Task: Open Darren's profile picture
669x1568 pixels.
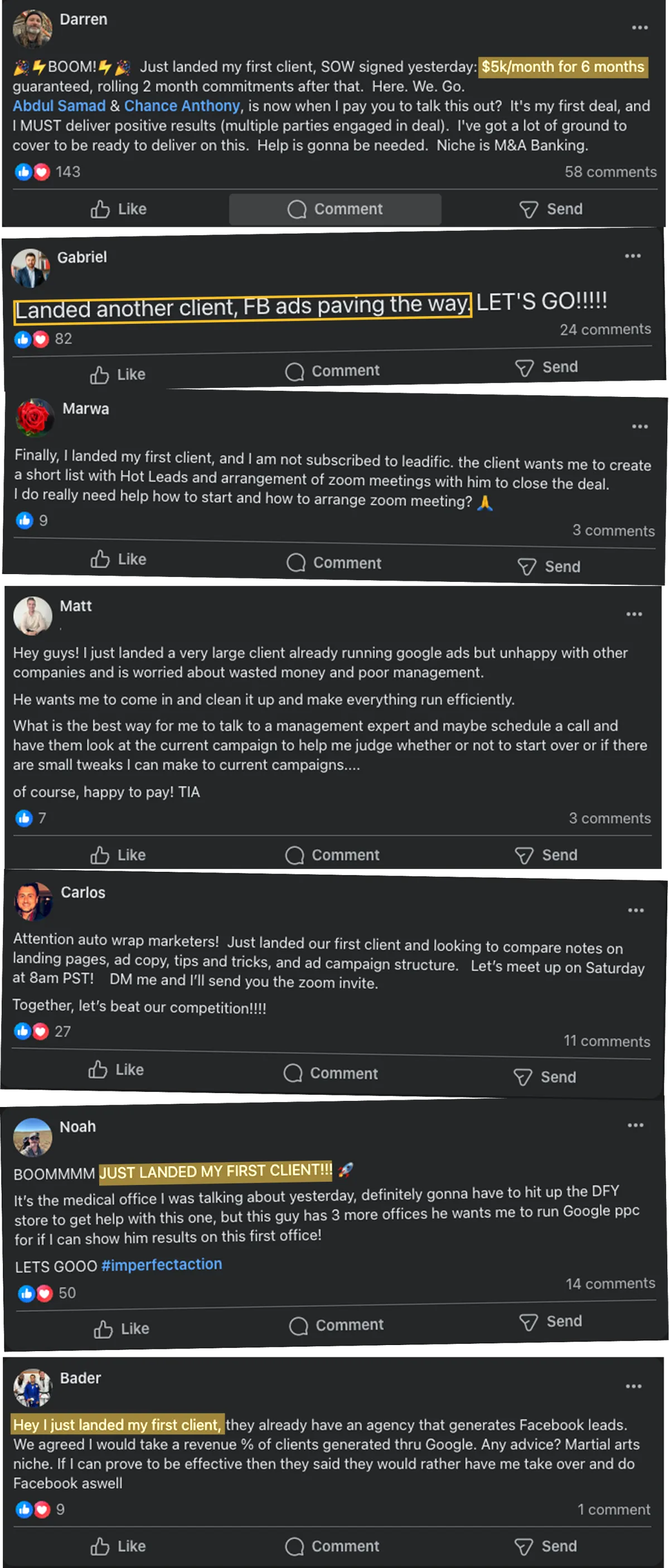Action: [32, 28]
